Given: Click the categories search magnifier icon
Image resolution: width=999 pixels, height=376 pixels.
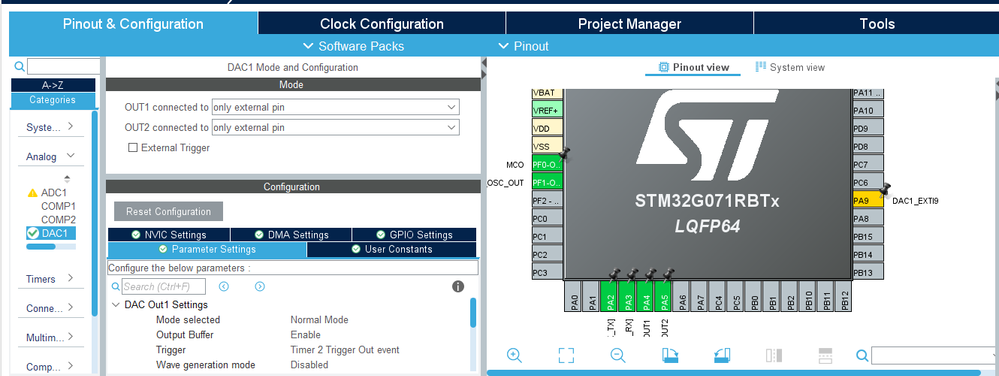Looking at the screenshot, I should (x=19, y=66).
